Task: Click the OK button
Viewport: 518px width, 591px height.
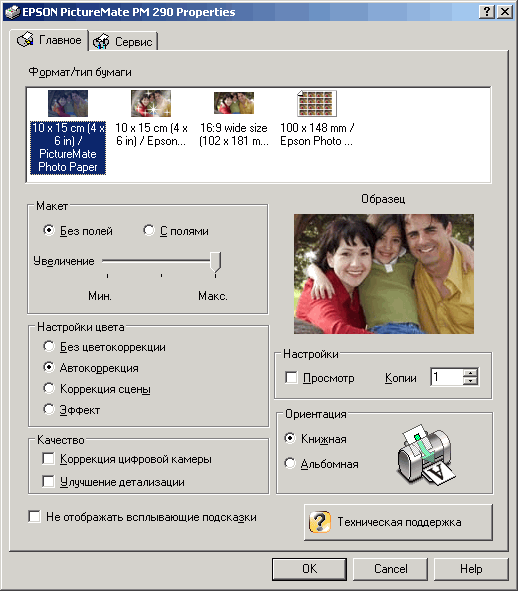Action: (x=309, y=569)
